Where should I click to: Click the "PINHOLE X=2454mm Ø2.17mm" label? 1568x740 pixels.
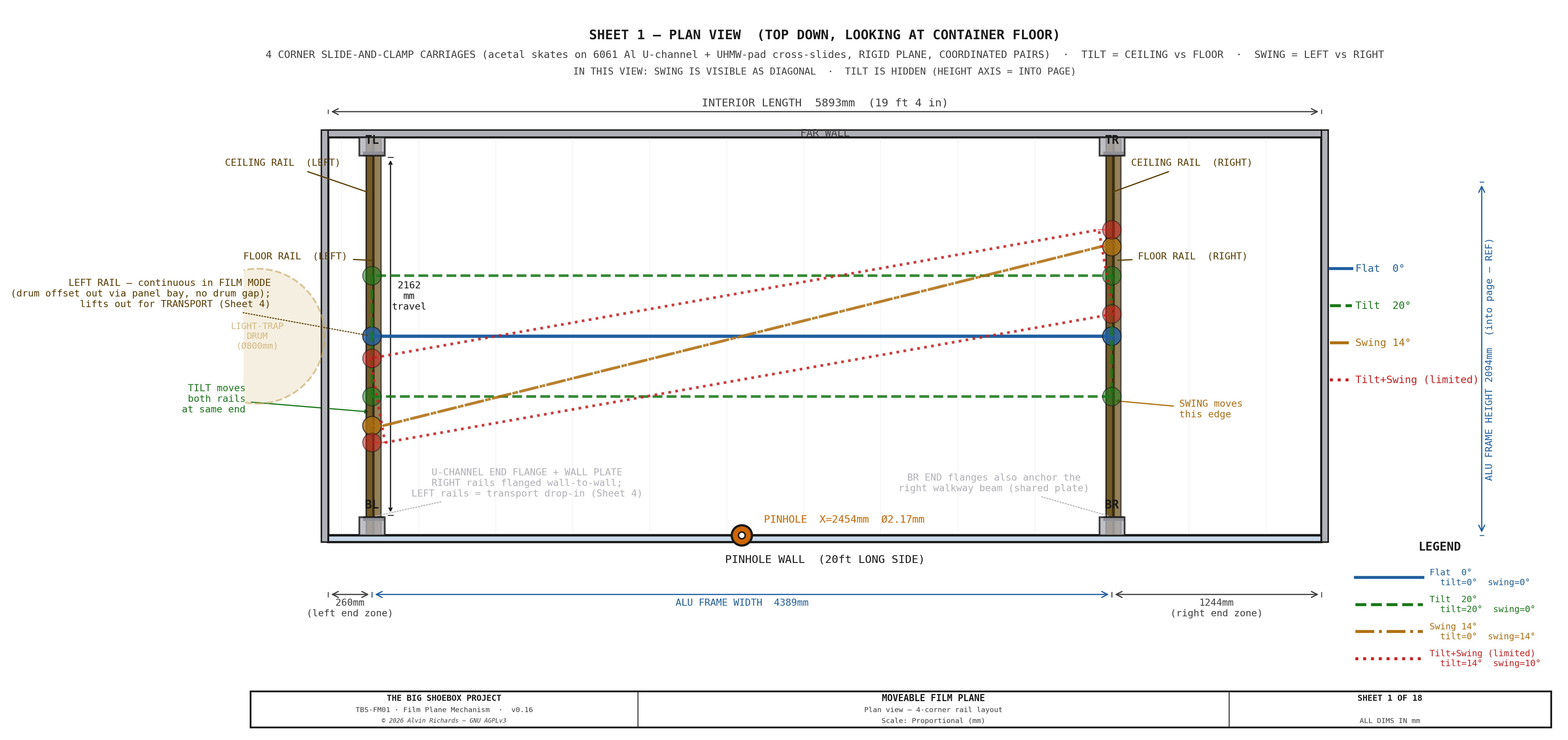(x=844, y=519)
